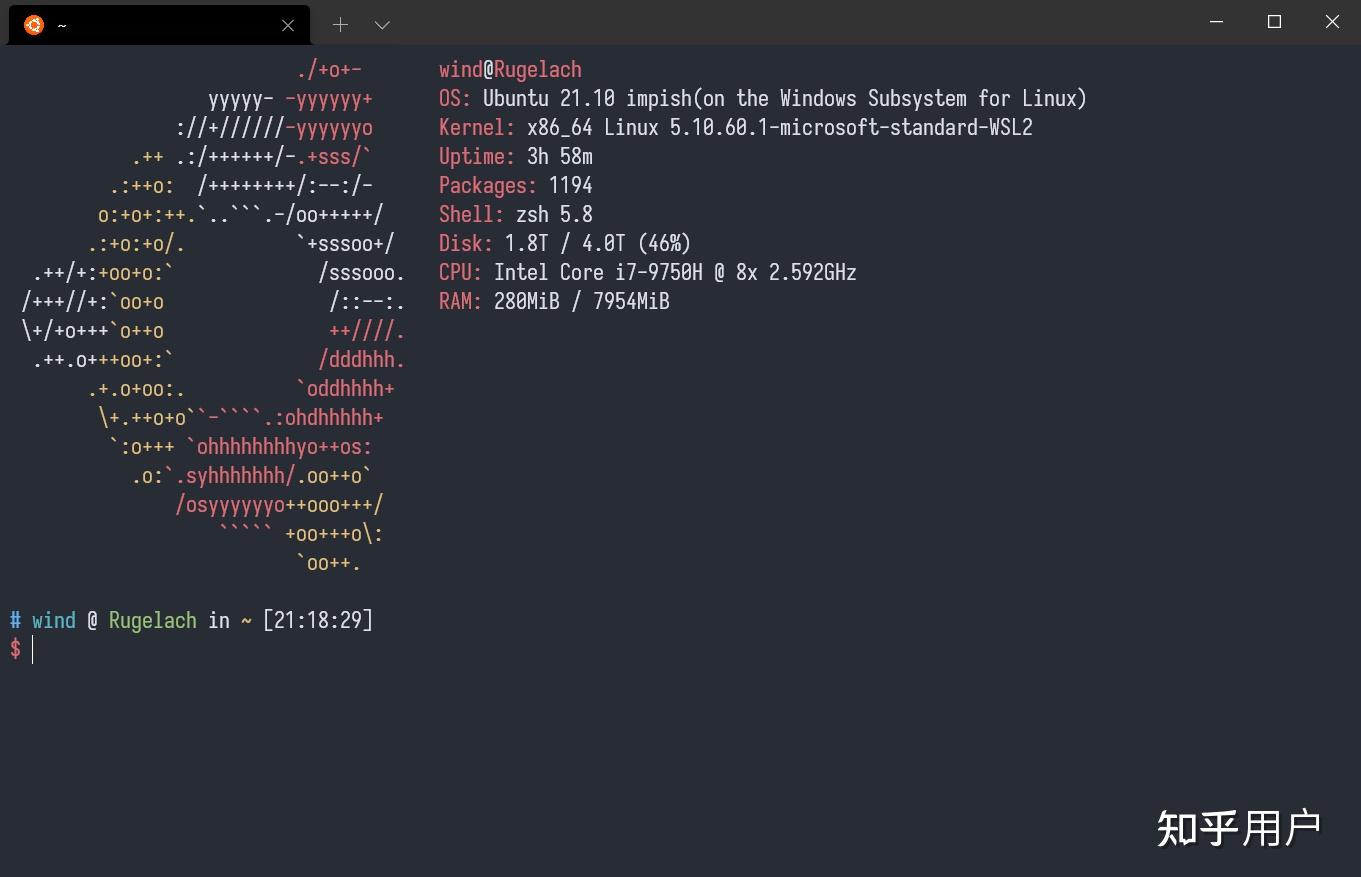1361x877 pixels.
Task: Click the Ubuntu icon in the tab
Action: pyautogui.click(x=34, y=25)
